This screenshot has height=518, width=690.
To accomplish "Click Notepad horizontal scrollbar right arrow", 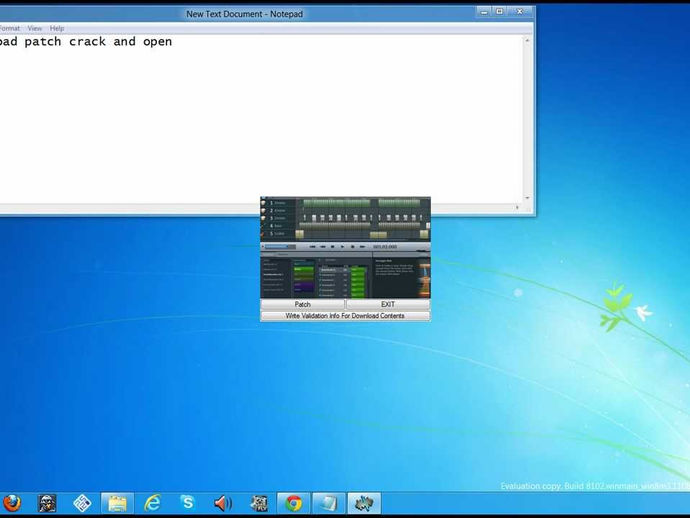I will click(518, 207).
